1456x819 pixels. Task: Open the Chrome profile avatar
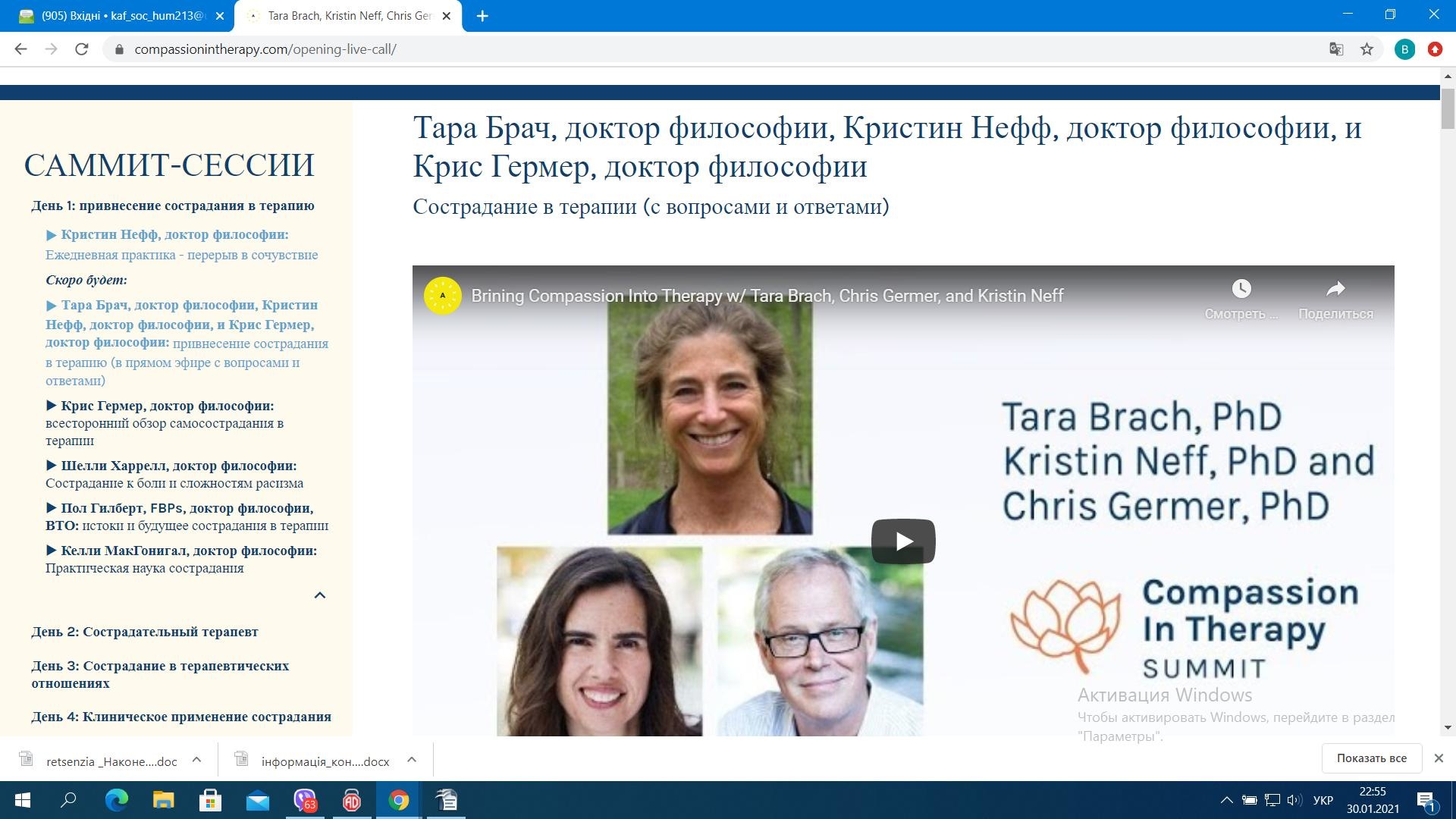(1404, 49)
